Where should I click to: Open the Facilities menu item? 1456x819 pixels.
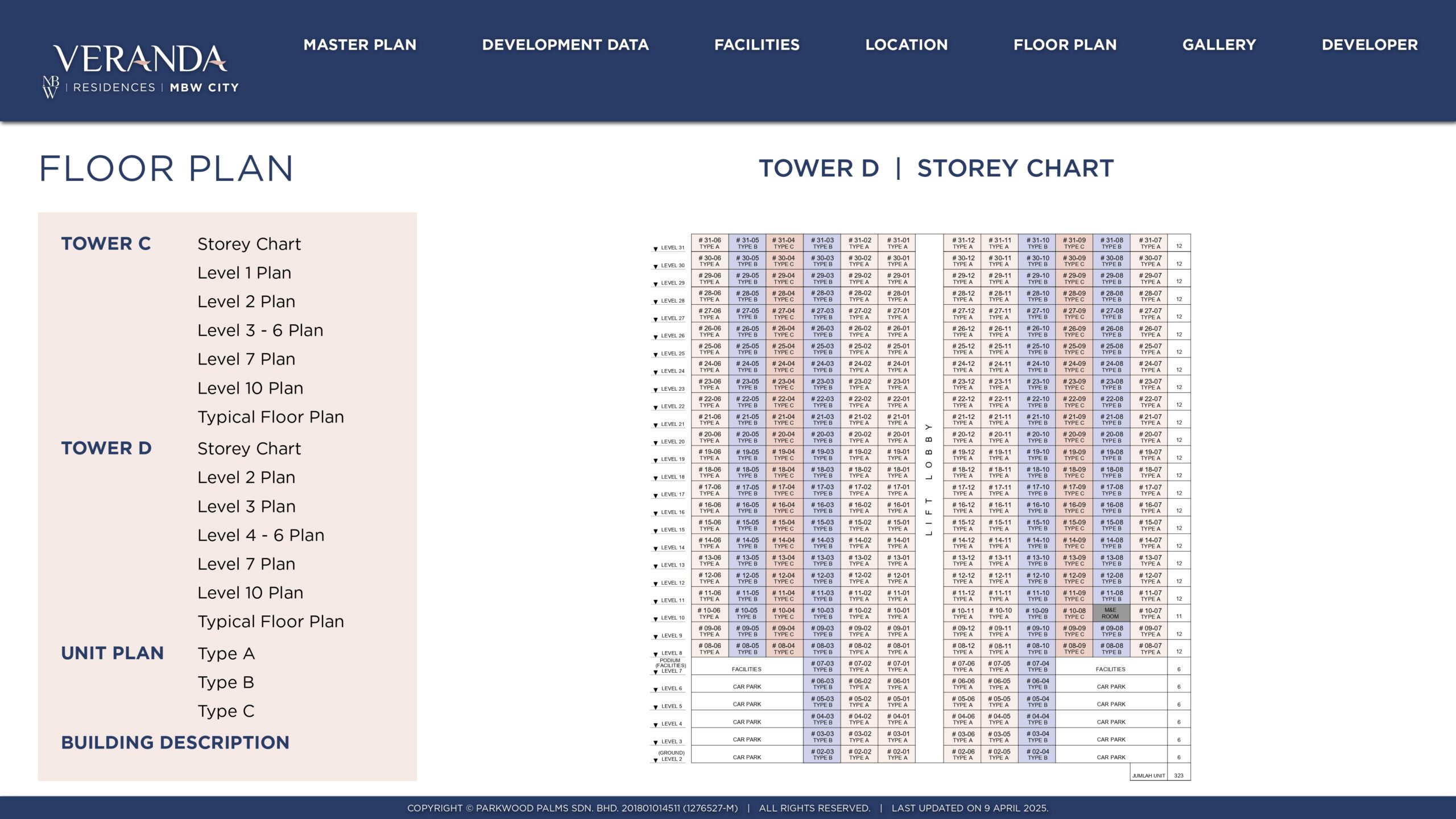(757, 45)
